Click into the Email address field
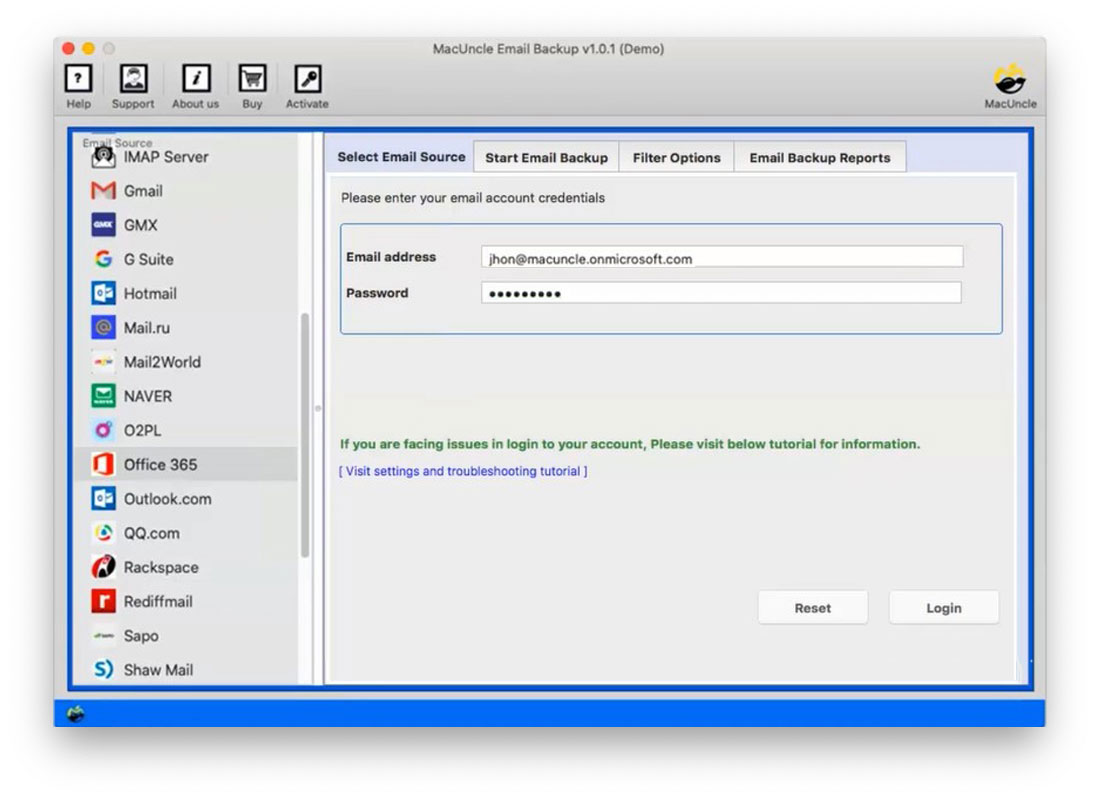 pyautogui.click(x=721, y=258)
